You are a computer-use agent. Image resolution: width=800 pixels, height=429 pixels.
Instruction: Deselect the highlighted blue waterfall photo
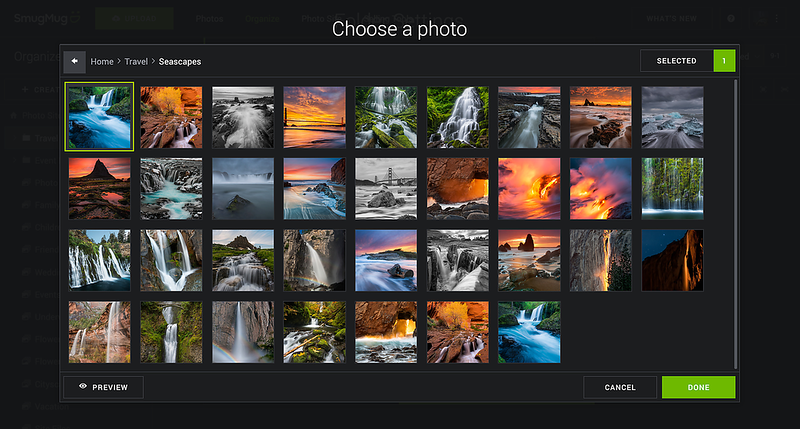tap(99, 117)
